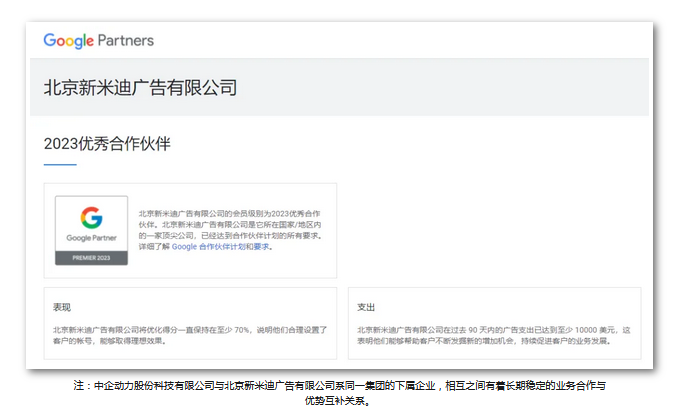Screen dimensions: 679x418
Task: Click the membership level description beside the badge
Action: [x=230, y=230]
